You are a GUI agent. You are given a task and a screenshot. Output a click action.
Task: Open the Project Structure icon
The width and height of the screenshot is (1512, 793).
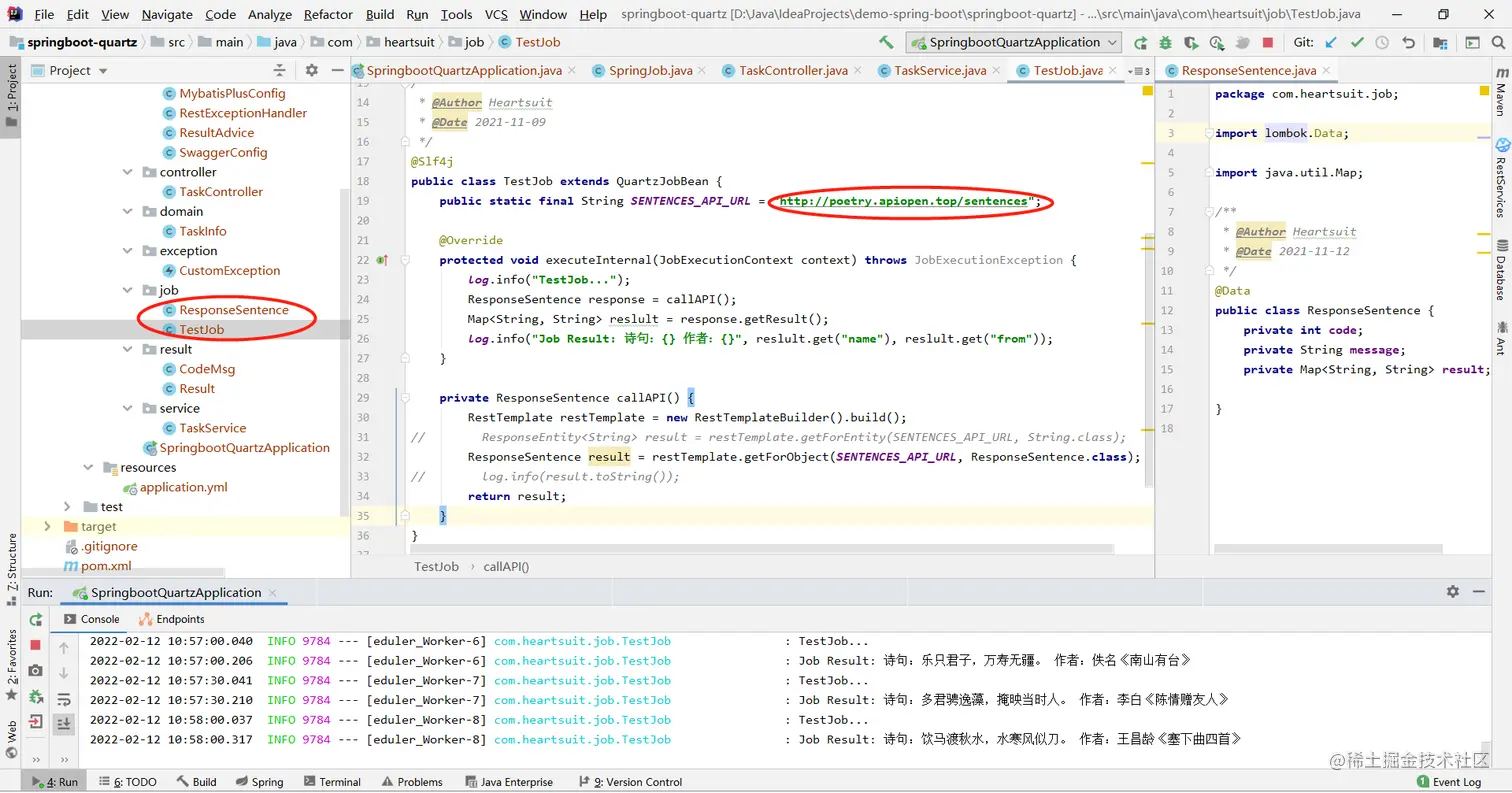(1440, 42)
